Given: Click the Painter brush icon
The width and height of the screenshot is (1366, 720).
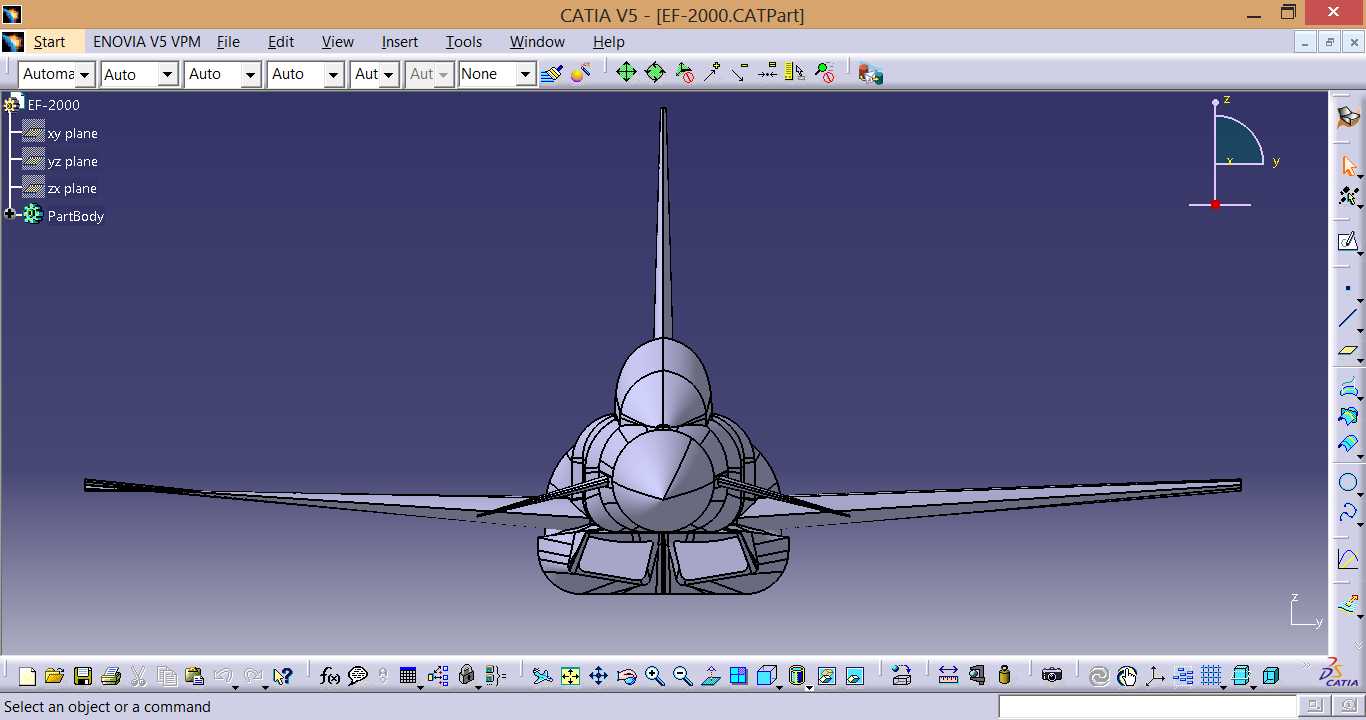Looking at the screenshot, I should click(x=552, y=73).
